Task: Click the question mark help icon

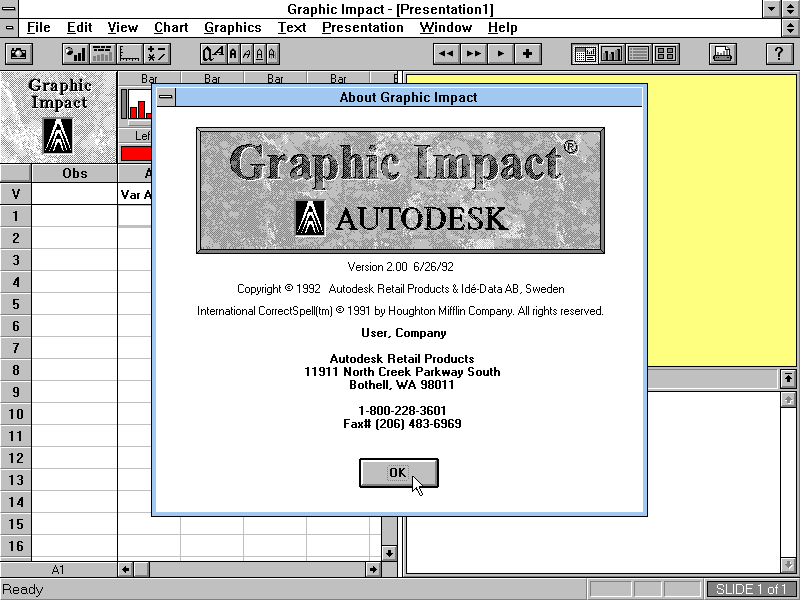Action: pos(779,54)
